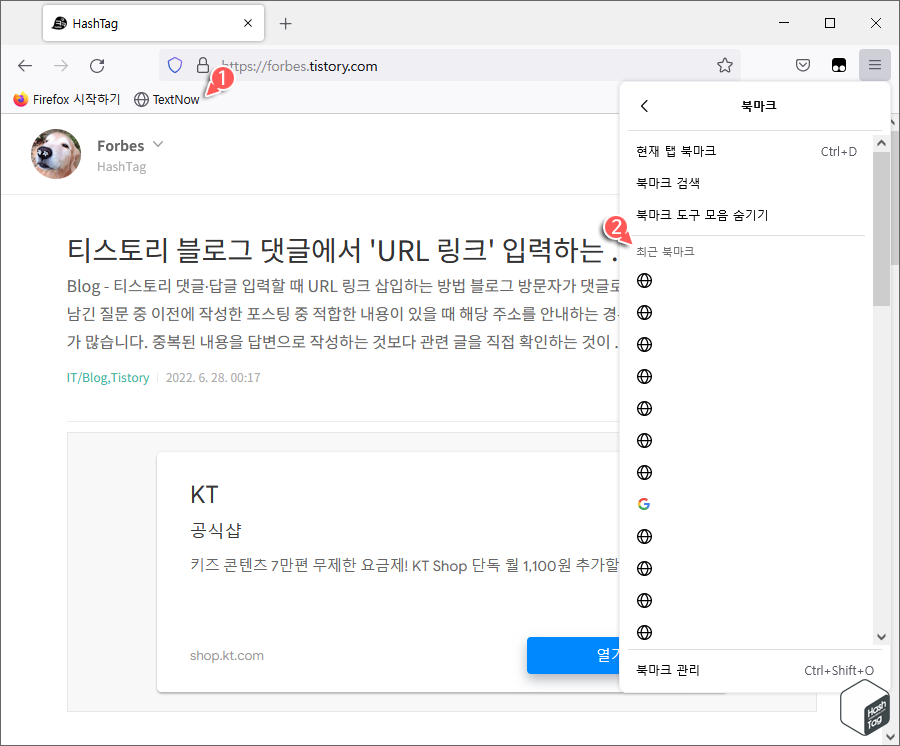
Task: Open the first globe bookmark under 최근 북마크
Action: tap(643, 280)
